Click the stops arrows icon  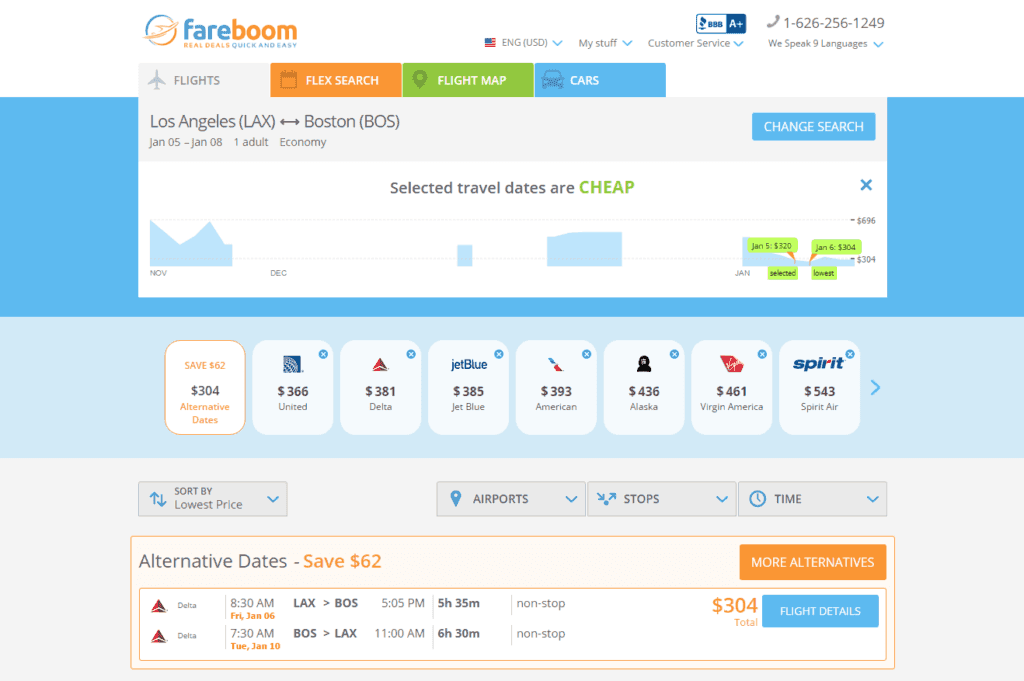pyautogui.click(x=606, y=499)
